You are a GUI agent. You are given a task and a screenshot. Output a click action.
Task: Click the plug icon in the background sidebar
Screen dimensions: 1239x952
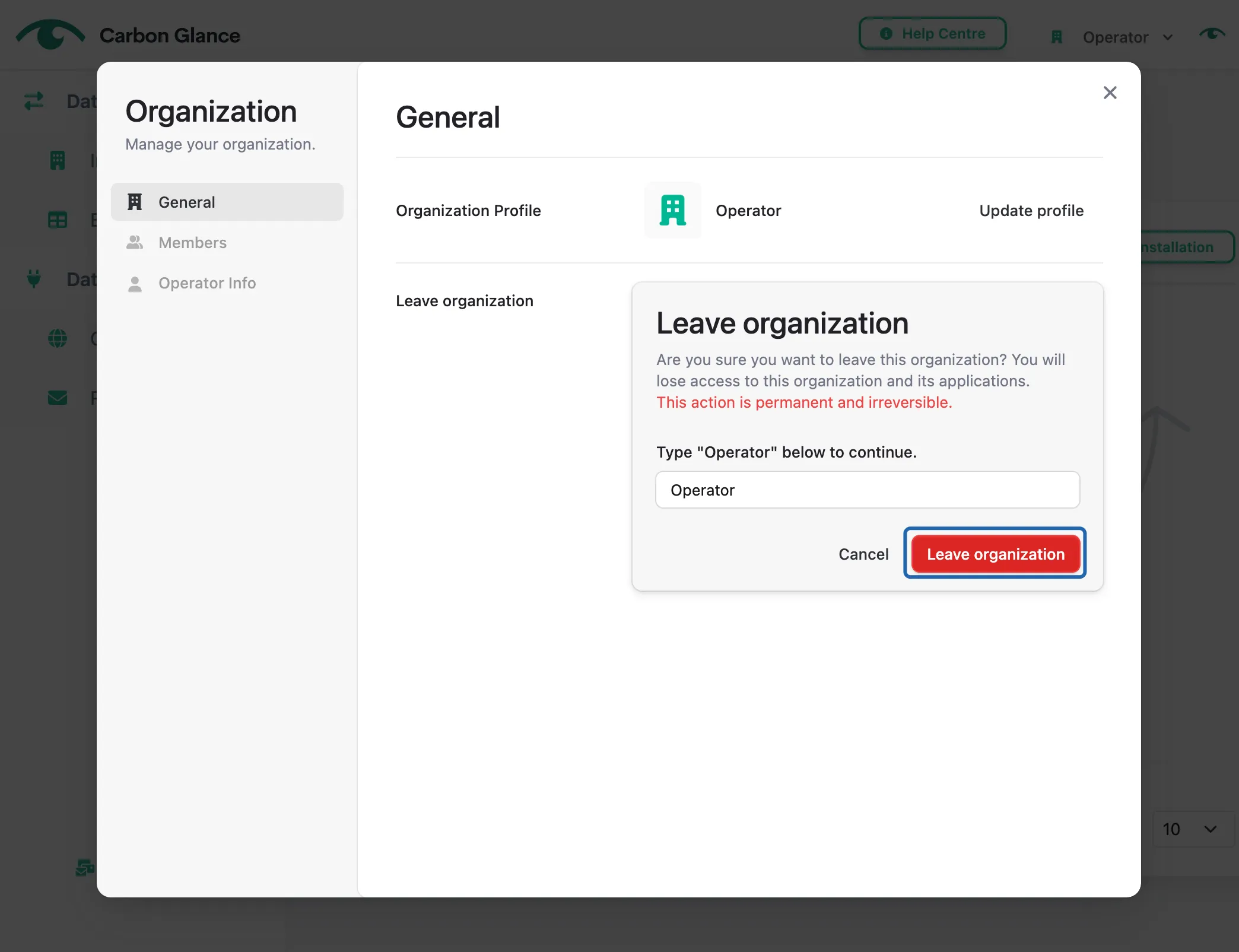click(34, 278)
